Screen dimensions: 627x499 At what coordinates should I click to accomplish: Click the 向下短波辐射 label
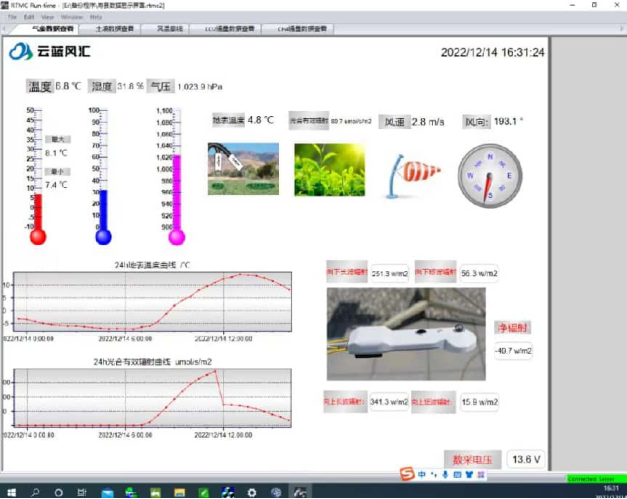coord(435,272)
